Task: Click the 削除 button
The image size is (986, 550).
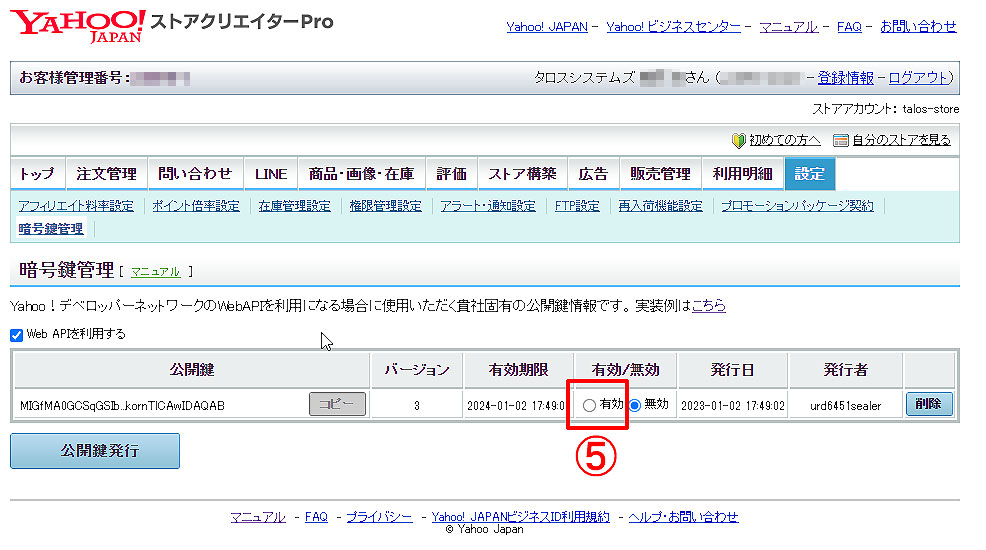Action: pos(929,404)
